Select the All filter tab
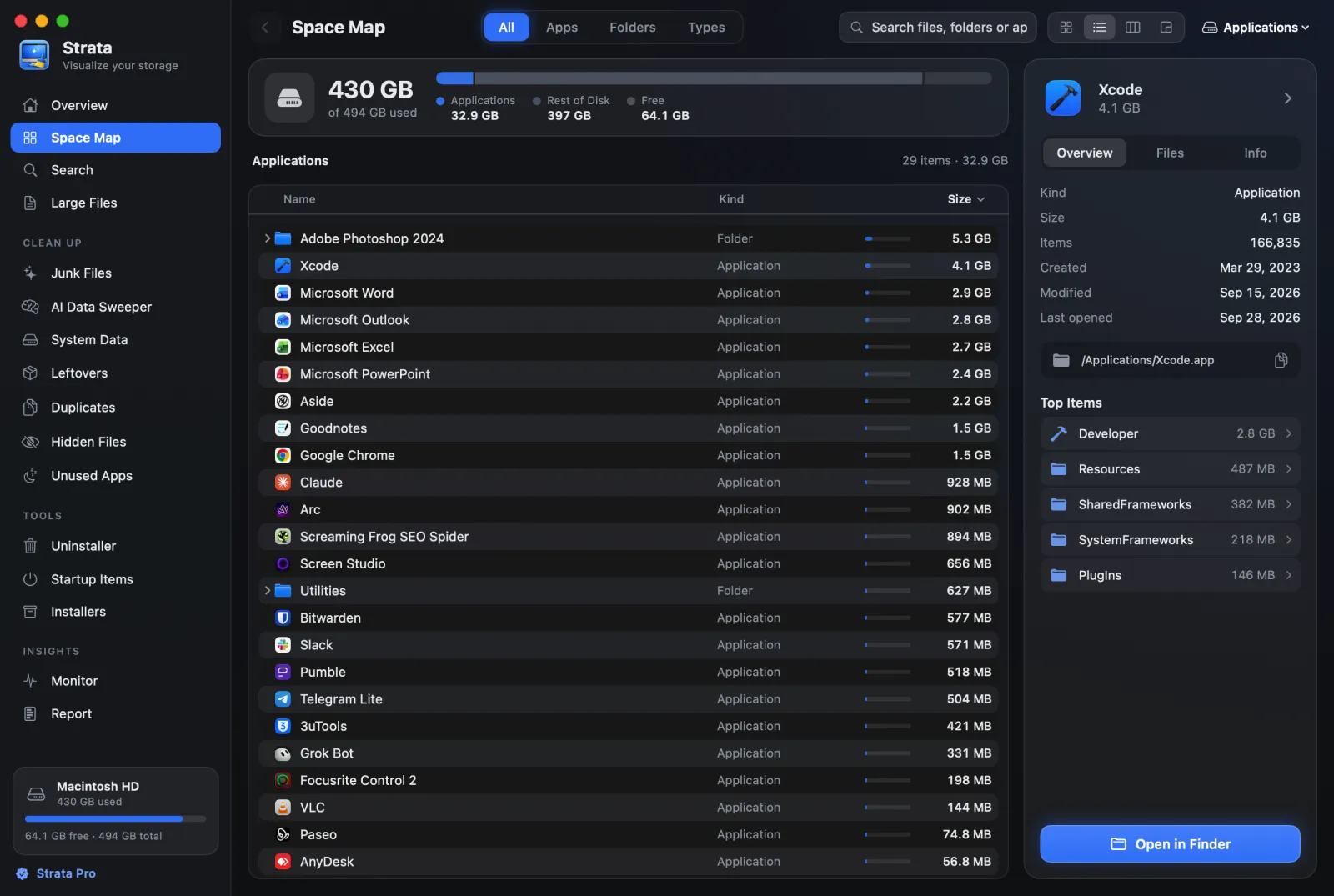 (506, 28)
